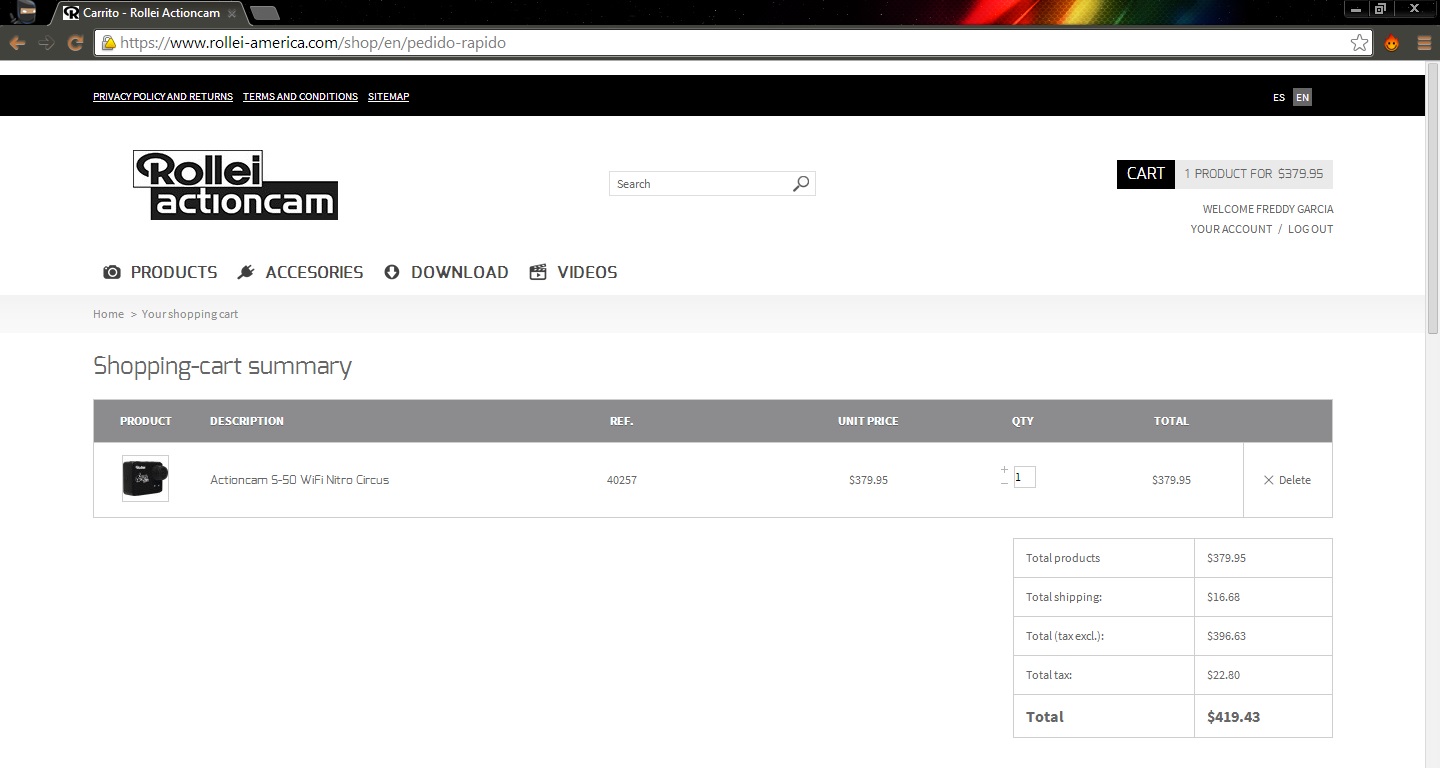The height and width of the screenshot is (768, 1440).
Task: Click the Total products value in summary table
Action: pyautogui.click(x=1226, y=558)
